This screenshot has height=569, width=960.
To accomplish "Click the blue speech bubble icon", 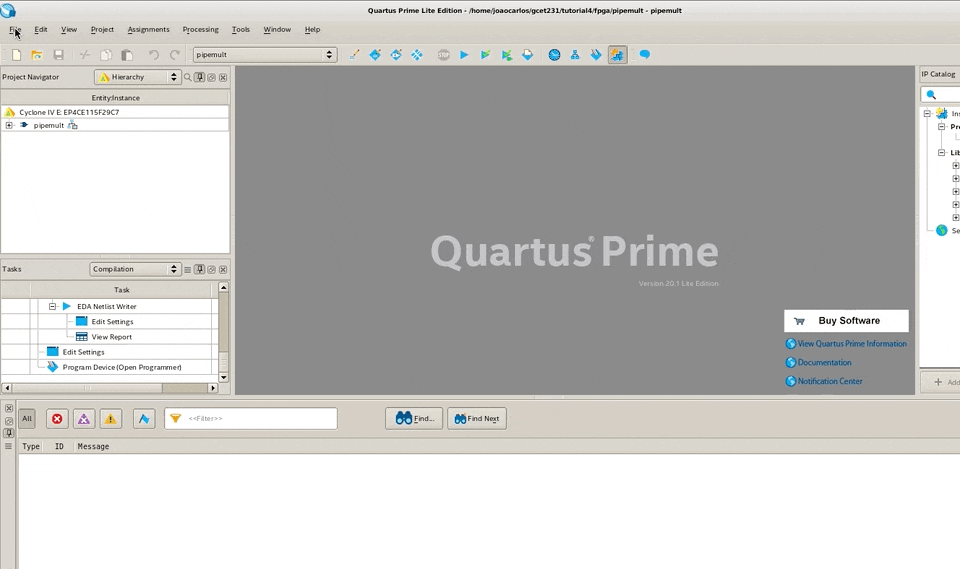I will tap(645, 55).
